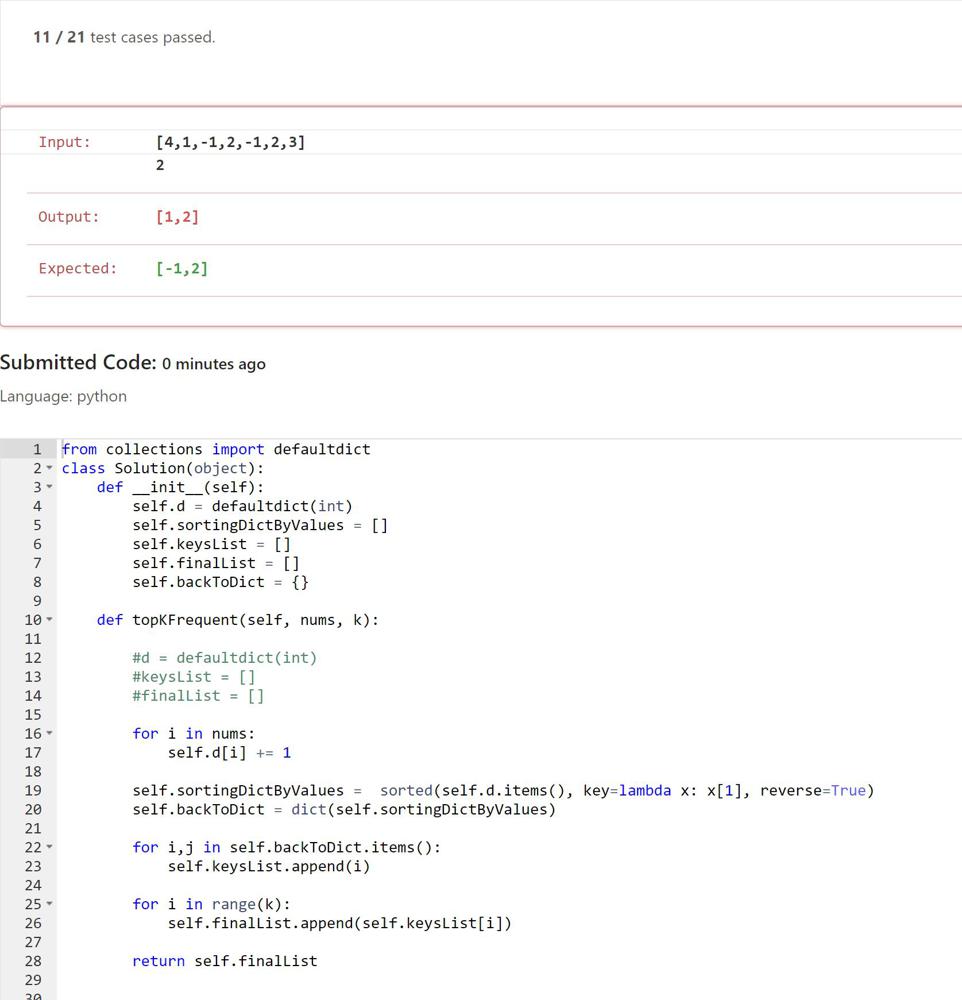Click the '#d = defaultdict(int)' comment
Screen dimensions: 962x1000
click(x=225, y=658)
